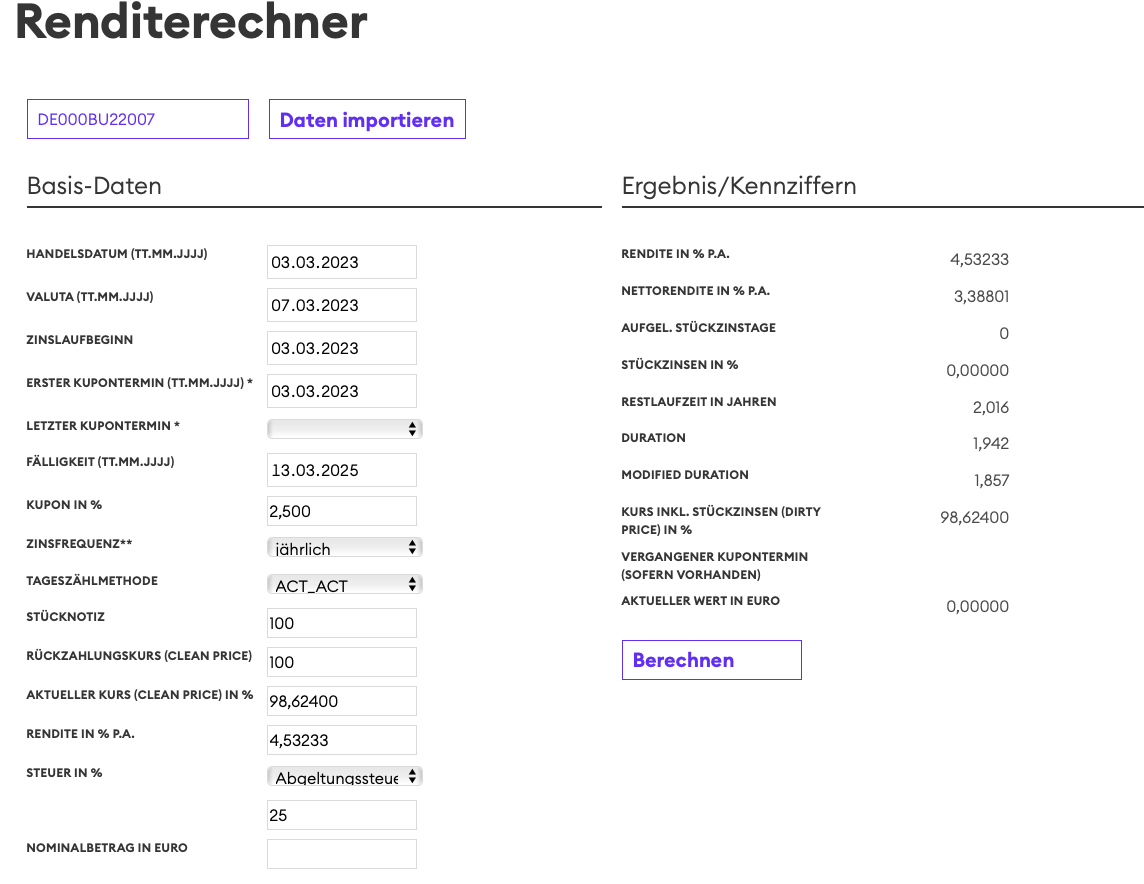The height and width of the screenshot is (884, 1144).
Task: Click the Kupon in % field
Action: 341,511
